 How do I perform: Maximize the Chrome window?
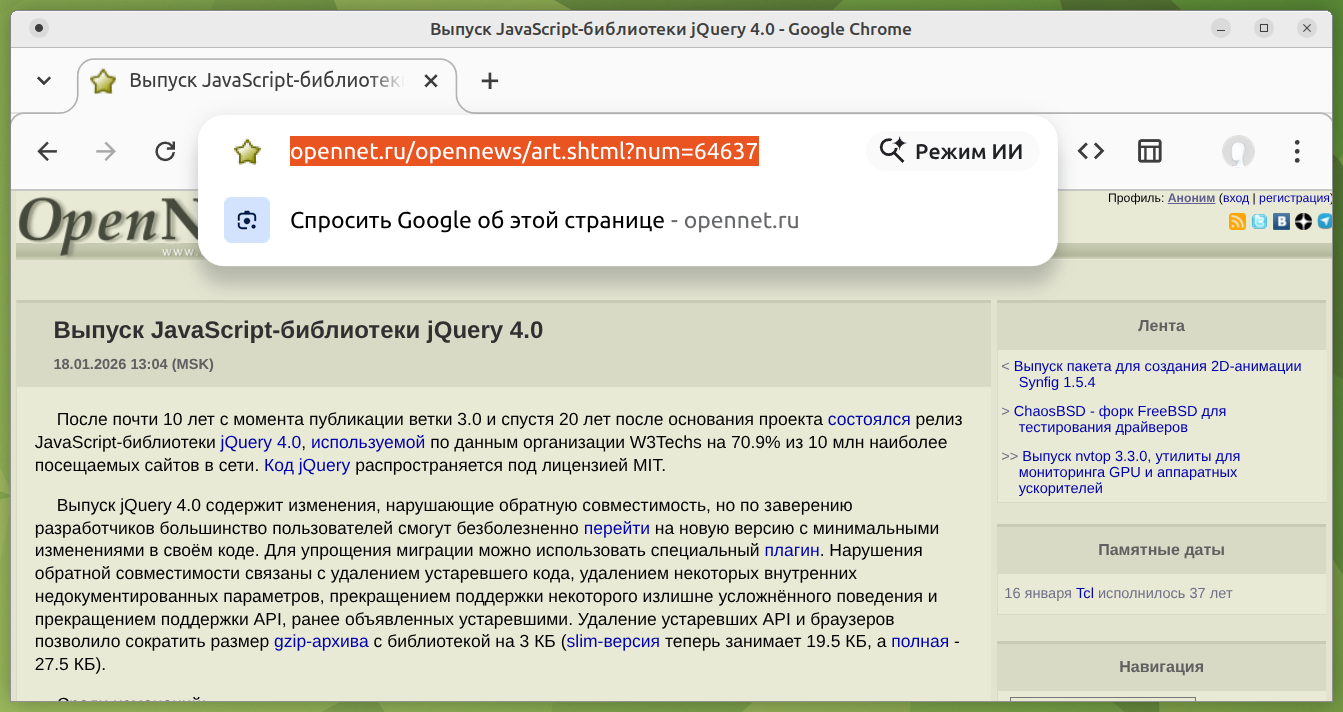click(x=1264, y=29)
